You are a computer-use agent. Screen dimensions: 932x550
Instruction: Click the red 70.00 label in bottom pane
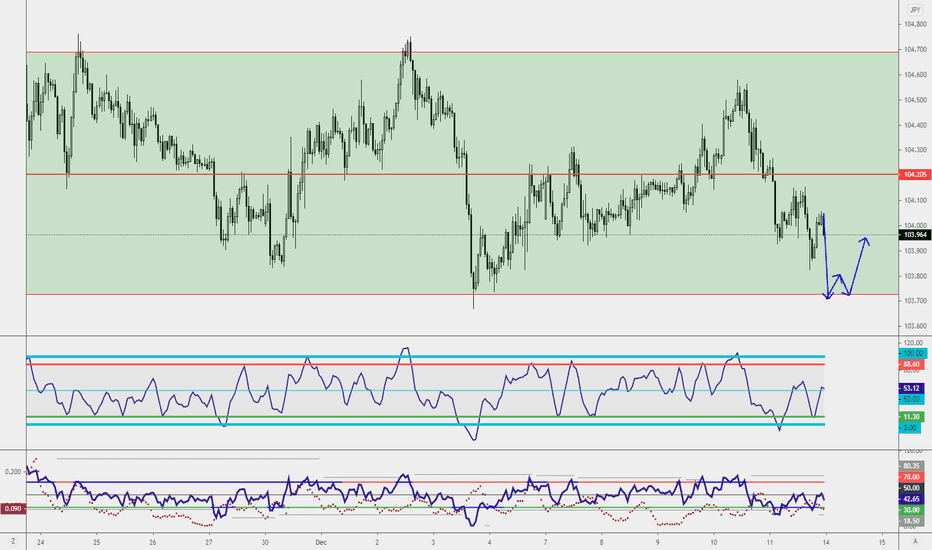[x=912, y=477]
